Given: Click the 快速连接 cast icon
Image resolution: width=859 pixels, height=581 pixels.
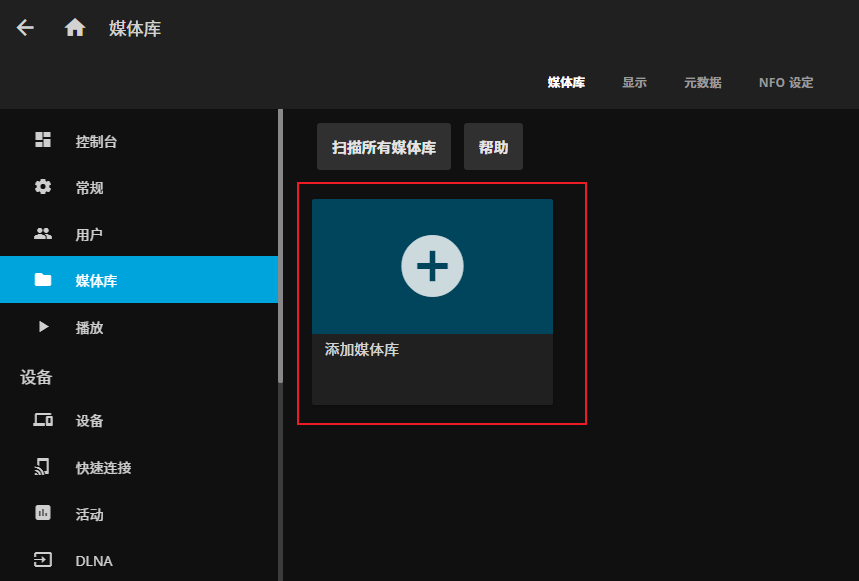Looking at the screenshot, I should (42, 467).
